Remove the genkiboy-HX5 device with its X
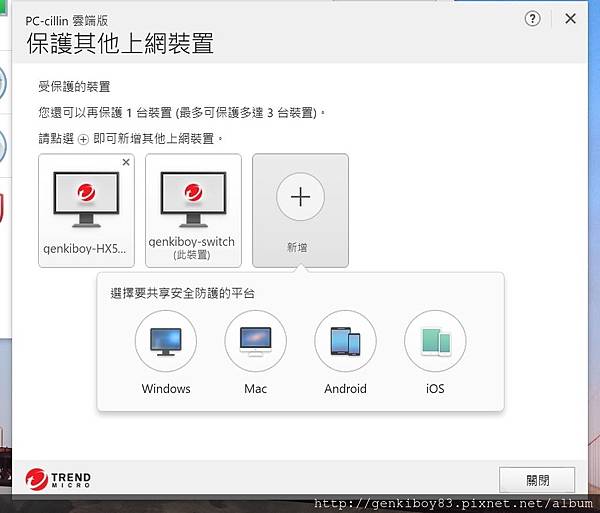This screenshot has height=513, width=600. tap(126, 162)
